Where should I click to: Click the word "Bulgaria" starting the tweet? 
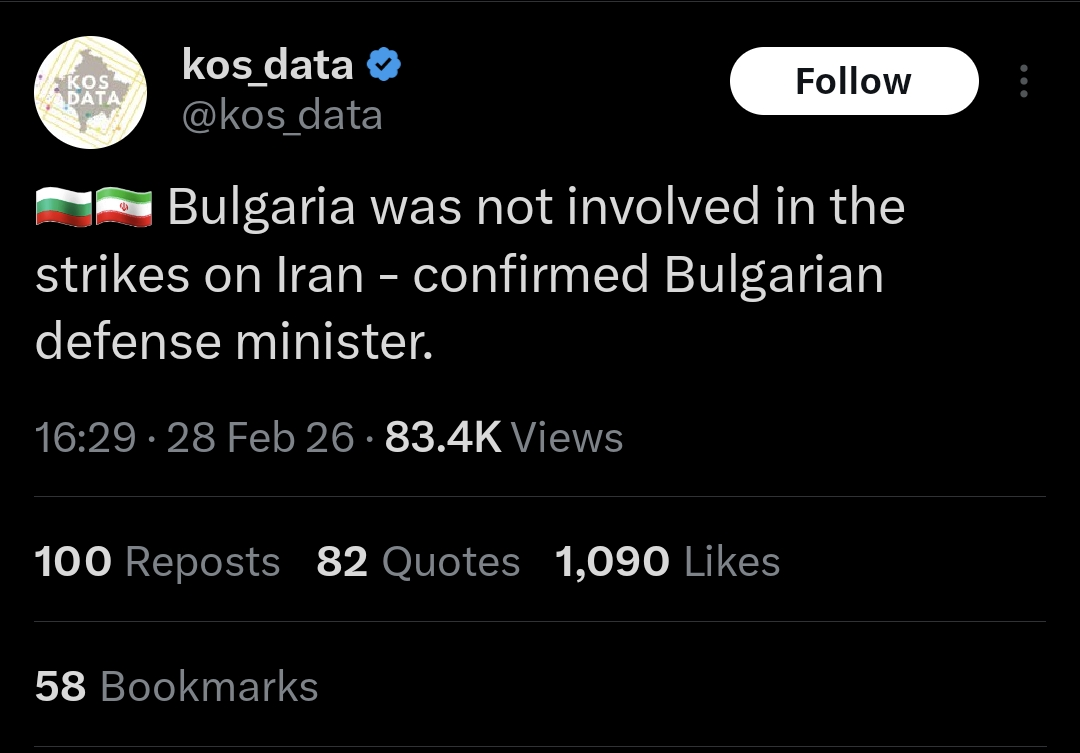(x=261, y=207)
